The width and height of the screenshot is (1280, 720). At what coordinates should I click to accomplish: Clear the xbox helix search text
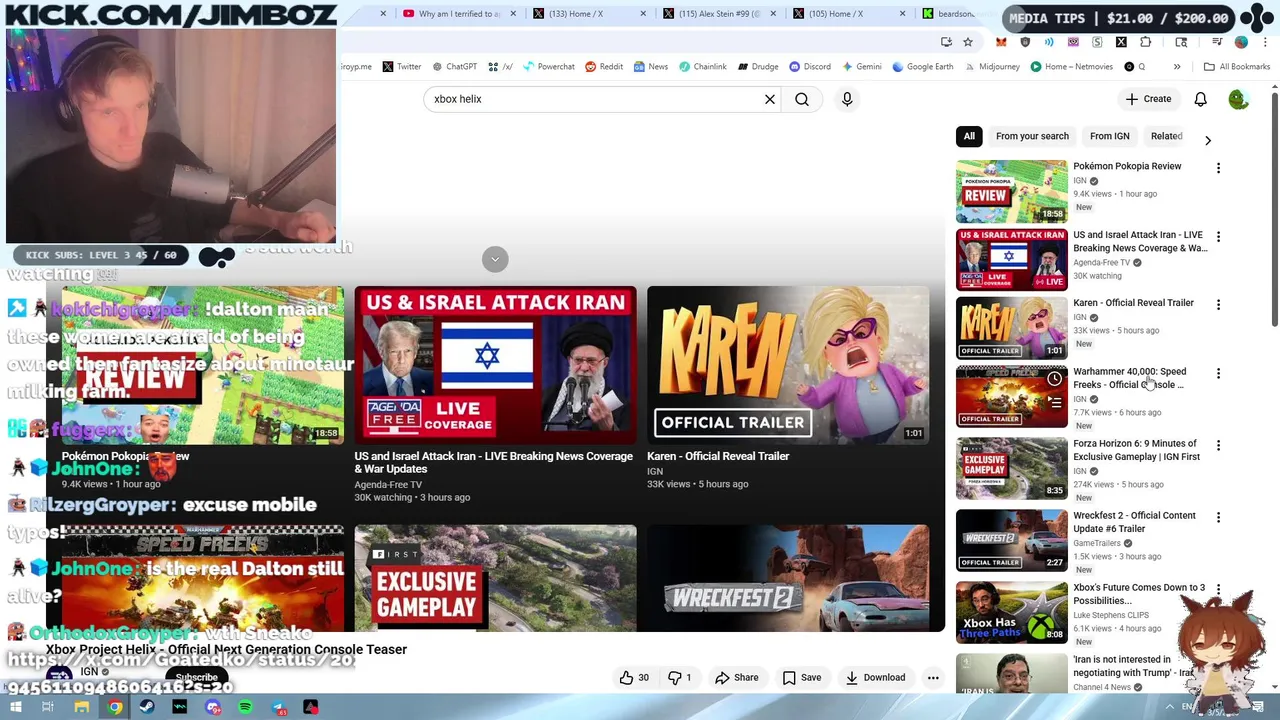pos(770,99)
